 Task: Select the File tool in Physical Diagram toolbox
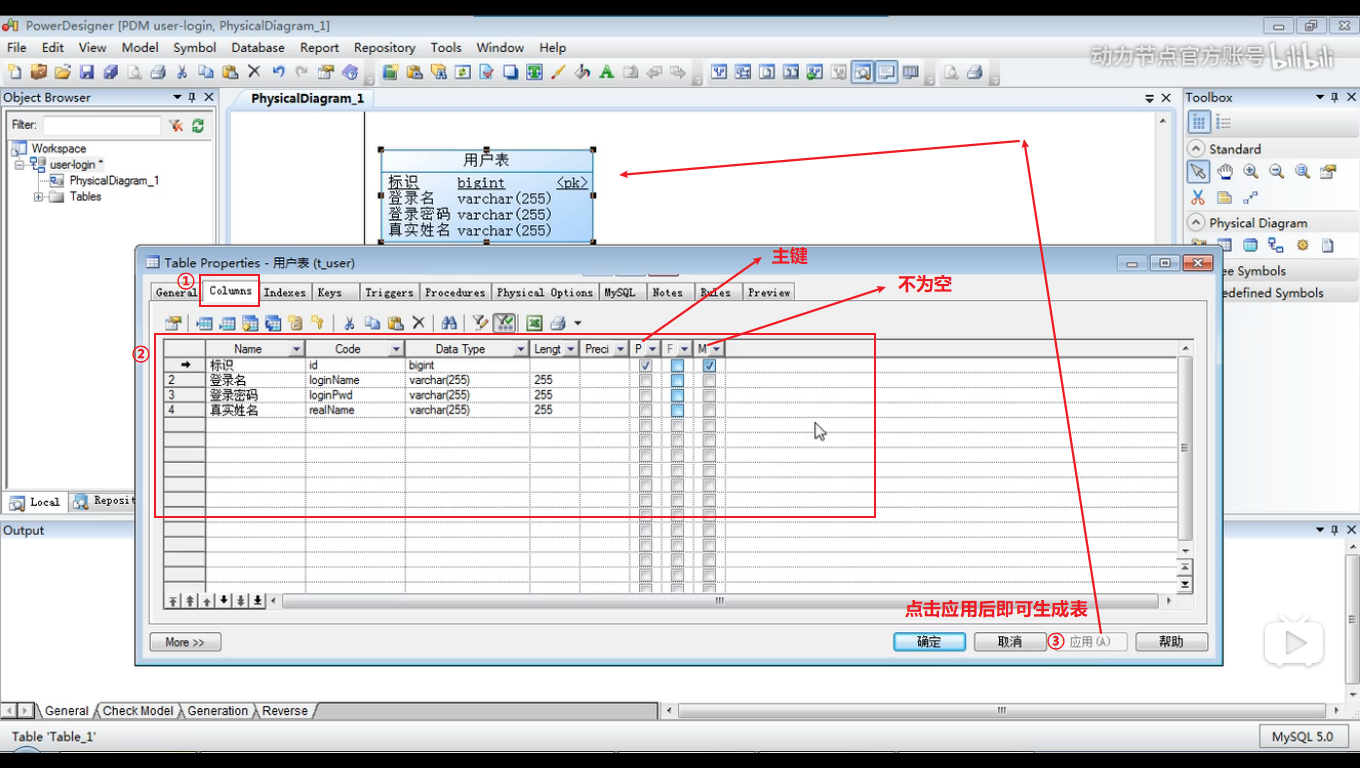[x=1328, y=245]
